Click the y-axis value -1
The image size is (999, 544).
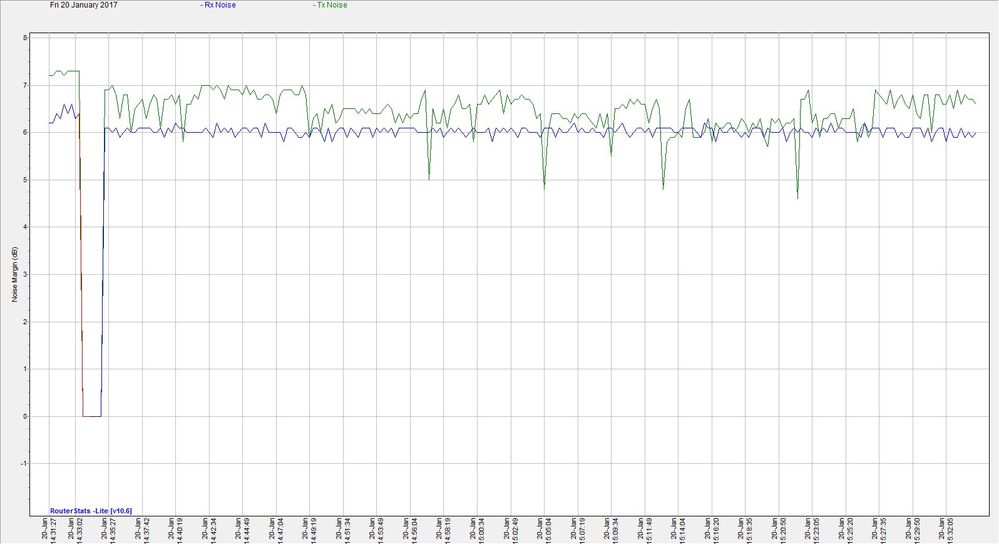[x=24, y=464]
